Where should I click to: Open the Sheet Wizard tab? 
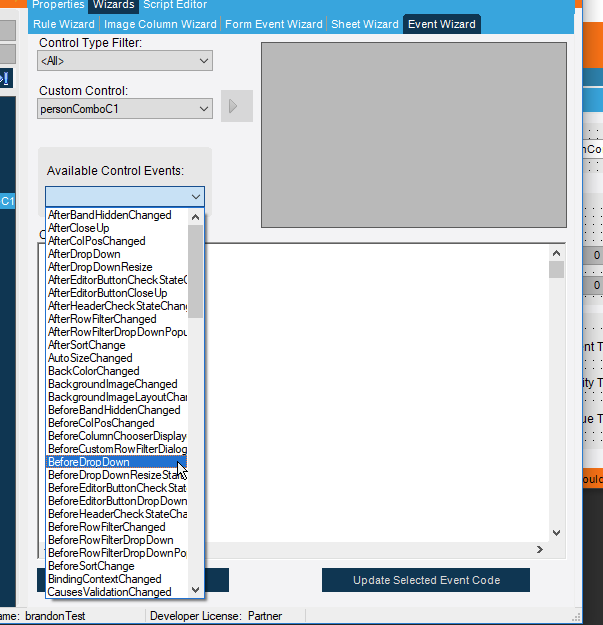pyautogui.click(x=365, y=24)
